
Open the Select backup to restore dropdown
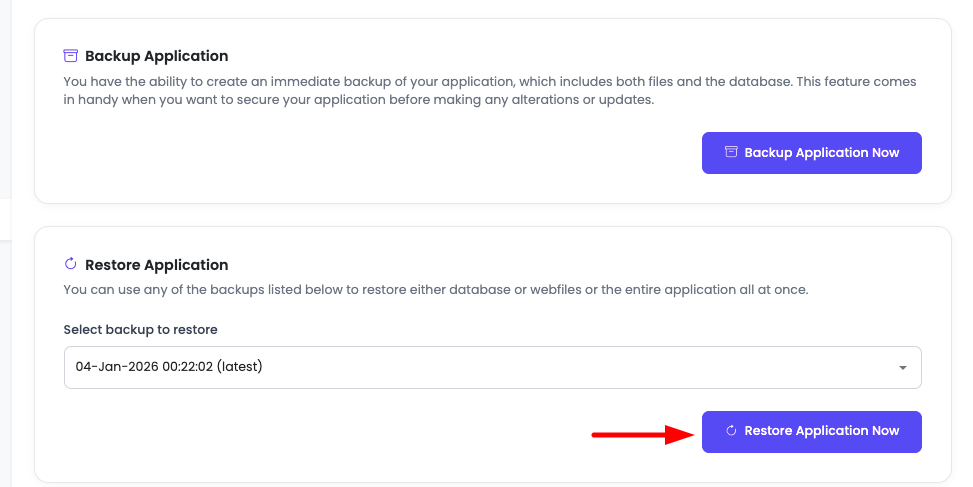point(492,367)
